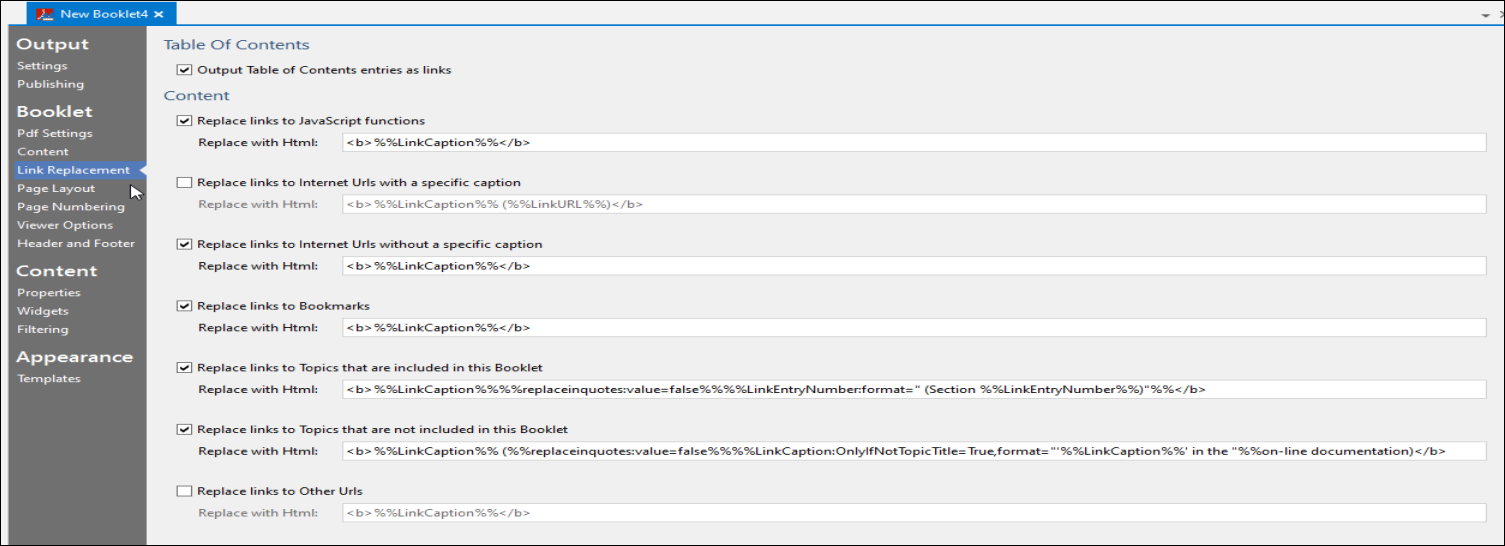This screenshot has width=1505, height=546.
Task: Open Output Settings in the sidebar
Action: [x=42, y=66]
